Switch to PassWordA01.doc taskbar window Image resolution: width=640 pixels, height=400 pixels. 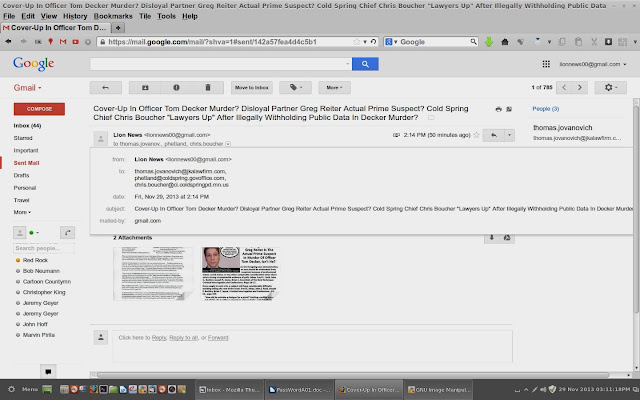tap(300, 390)
